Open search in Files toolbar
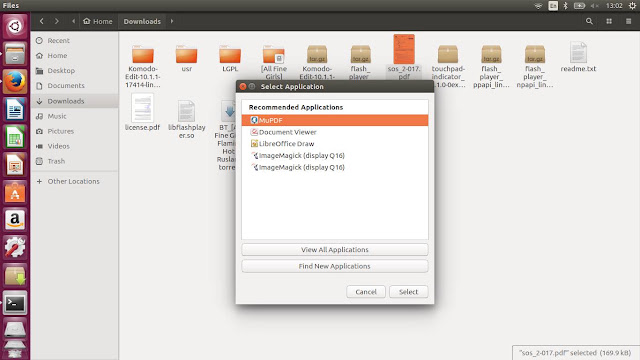Viewport: 640px width, 360px height. 589,21
